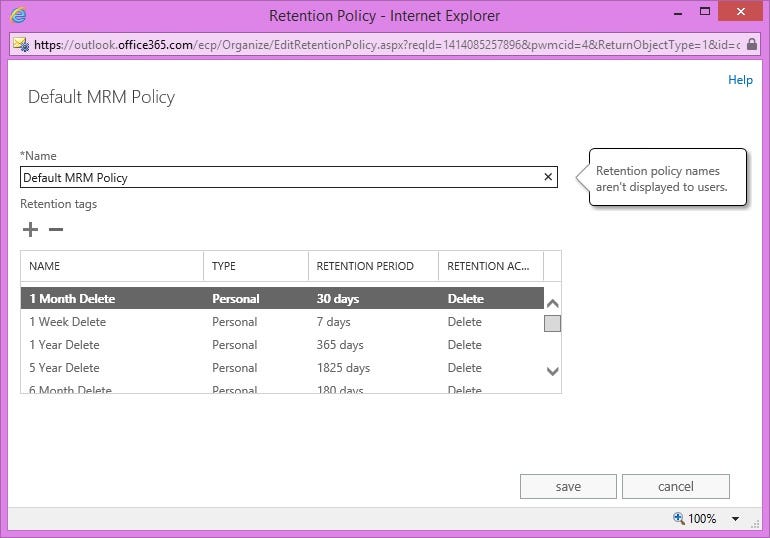Sort by the TYPE column header
The width and height of the screenshot is (770, 538).
point(255,266)
